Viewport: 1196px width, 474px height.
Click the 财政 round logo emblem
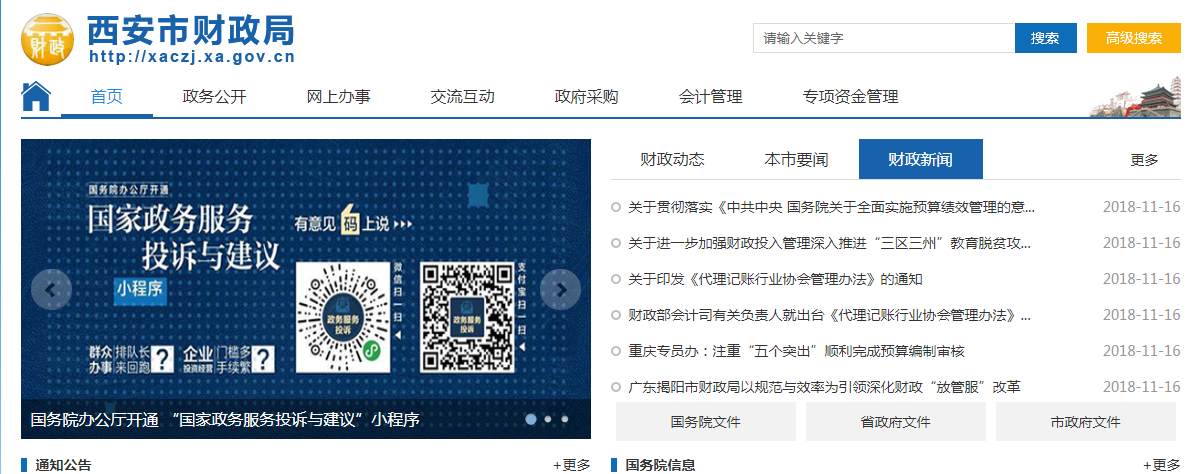pos(47,38)
